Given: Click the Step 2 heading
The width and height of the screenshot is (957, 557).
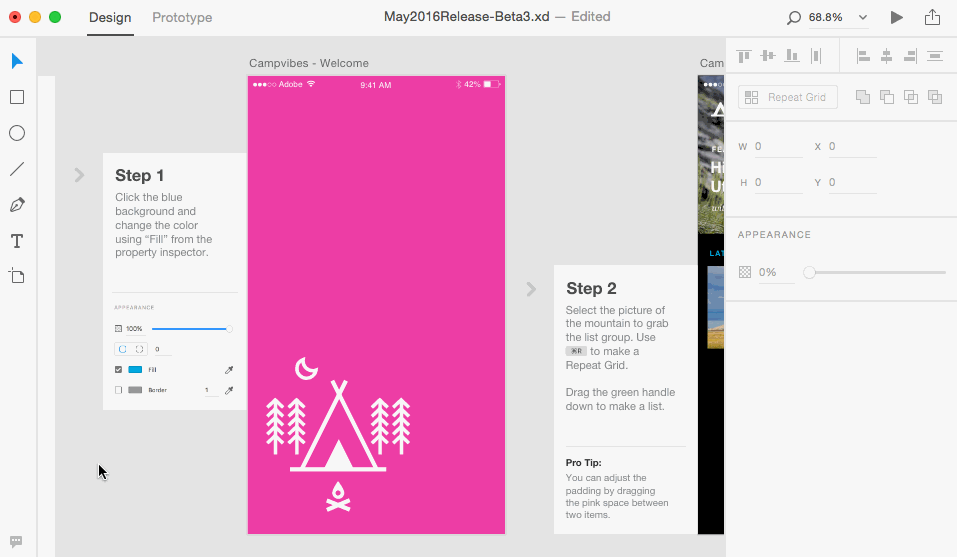Looking at the screenshot, I should [x=591, y=289].
